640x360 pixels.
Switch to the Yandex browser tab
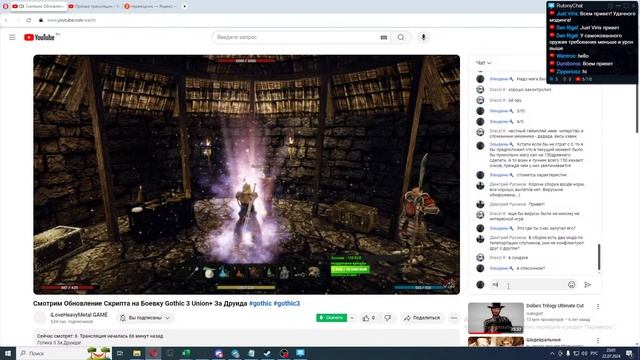click(150, 6)
